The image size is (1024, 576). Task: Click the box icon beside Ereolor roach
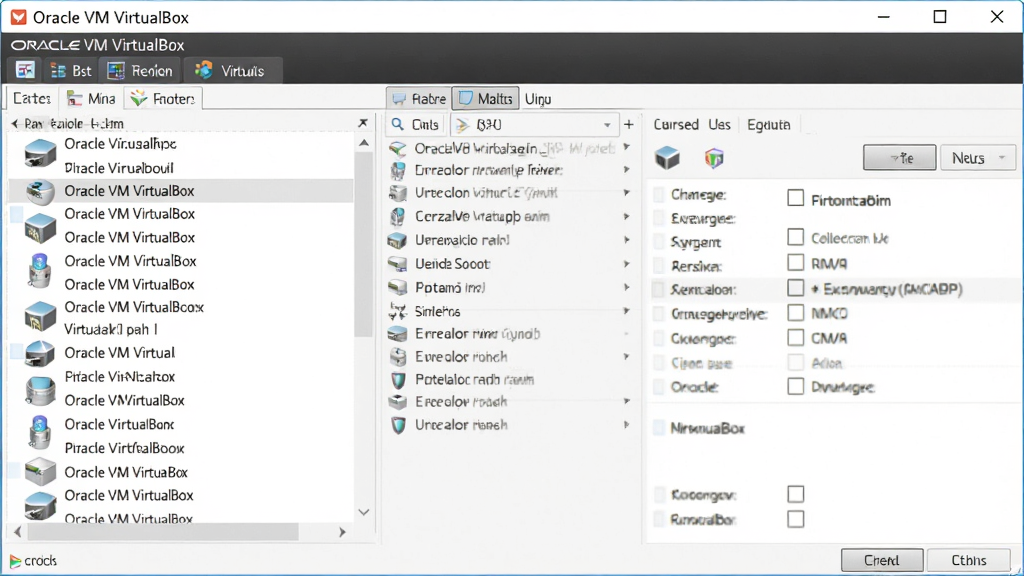click(398, 402)
